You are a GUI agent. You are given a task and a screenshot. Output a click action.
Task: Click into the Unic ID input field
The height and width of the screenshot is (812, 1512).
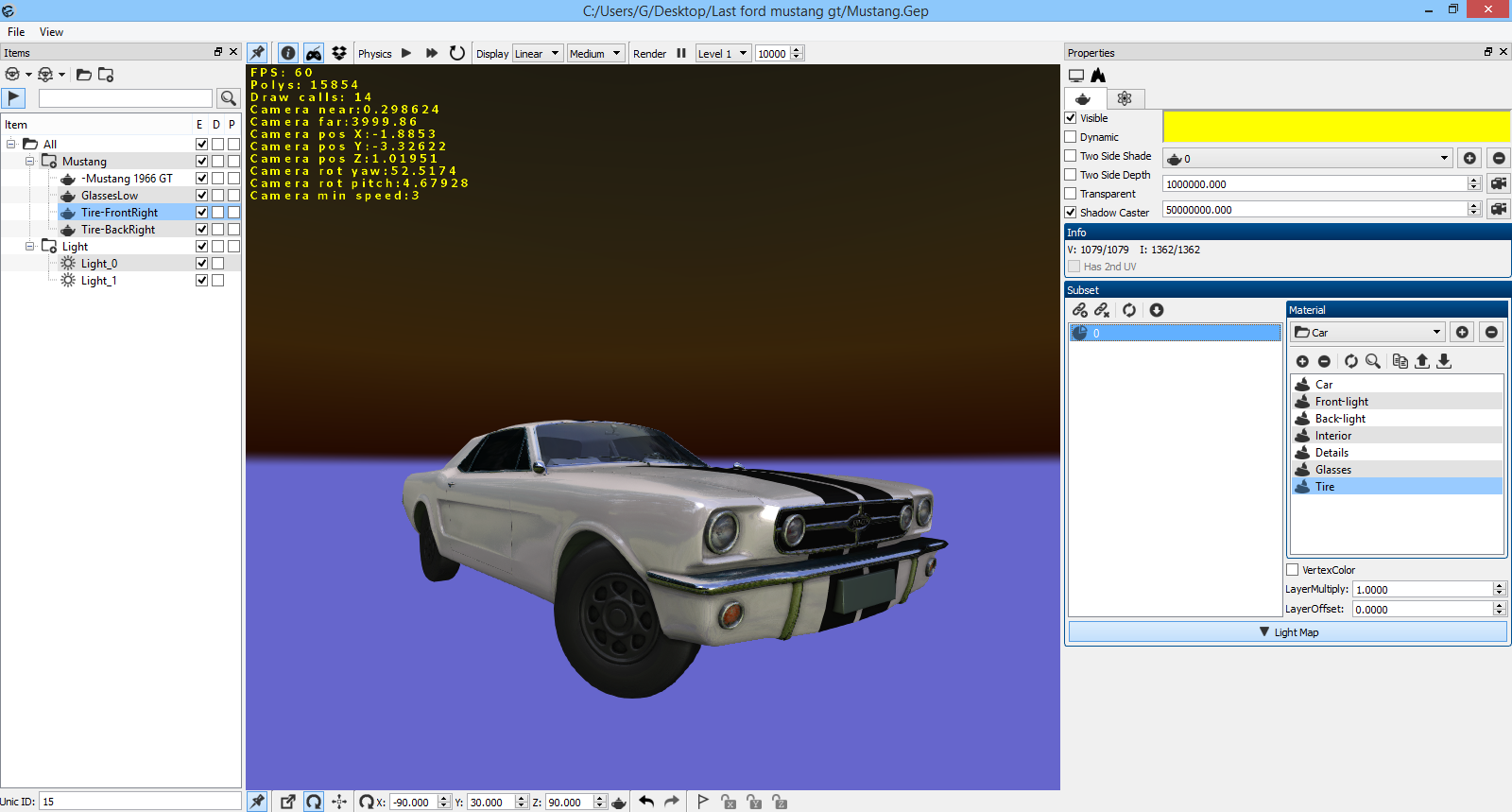click(x=140, y=802)
